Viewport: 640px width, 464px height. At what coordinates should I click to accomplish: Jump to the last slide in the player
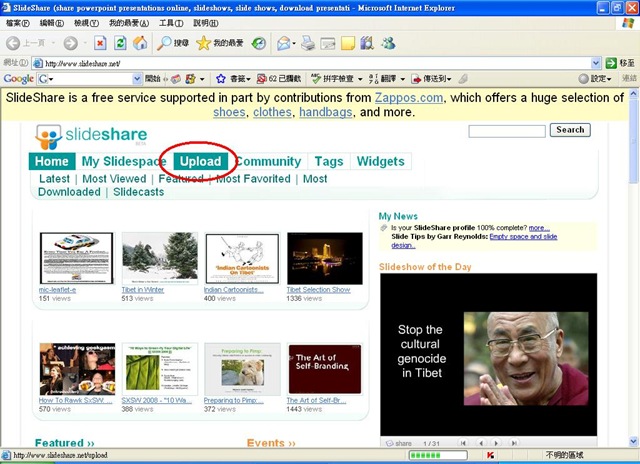tap(514, 443)
